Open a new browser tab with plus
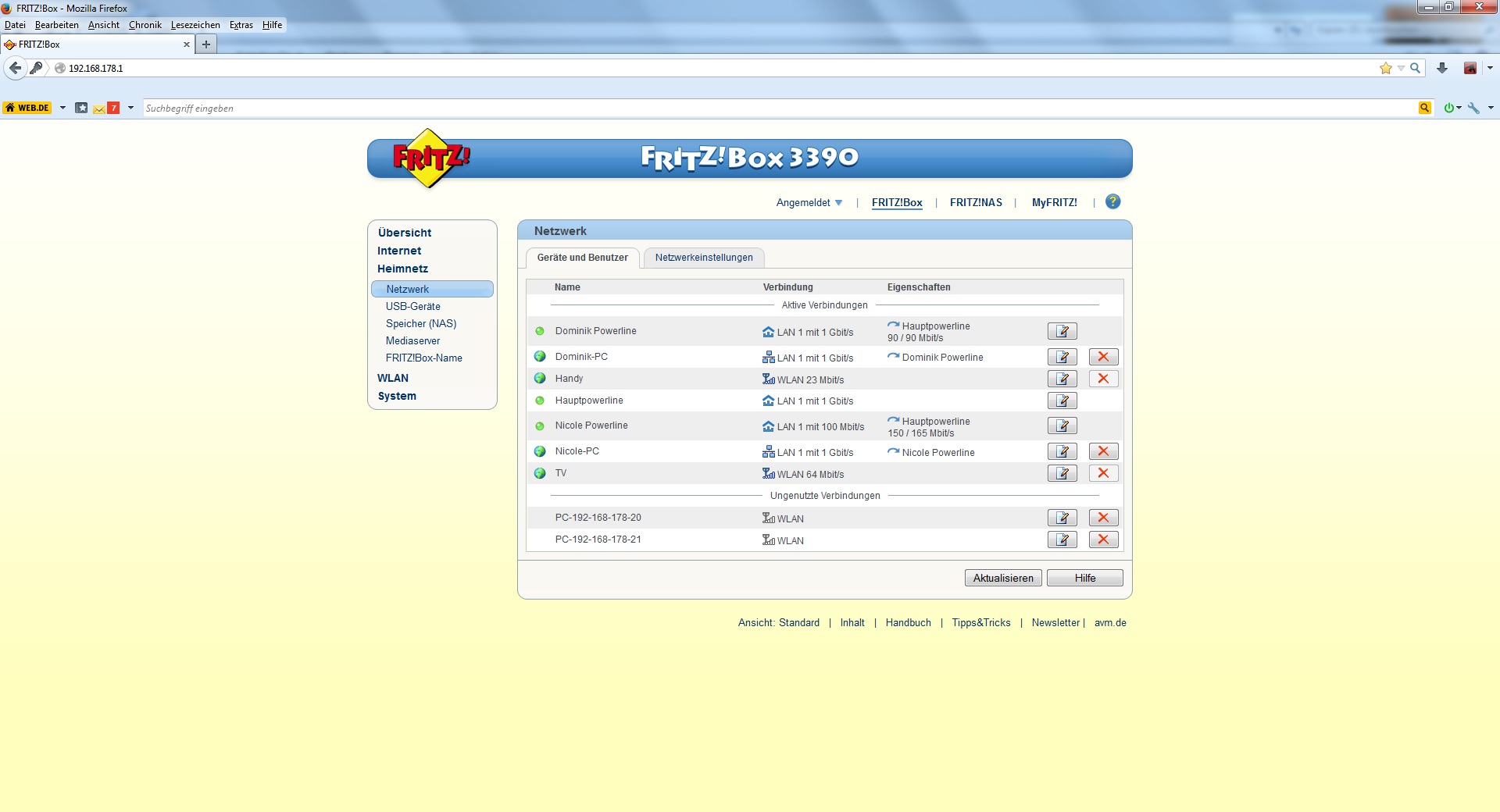 click(x=206, y=45)
